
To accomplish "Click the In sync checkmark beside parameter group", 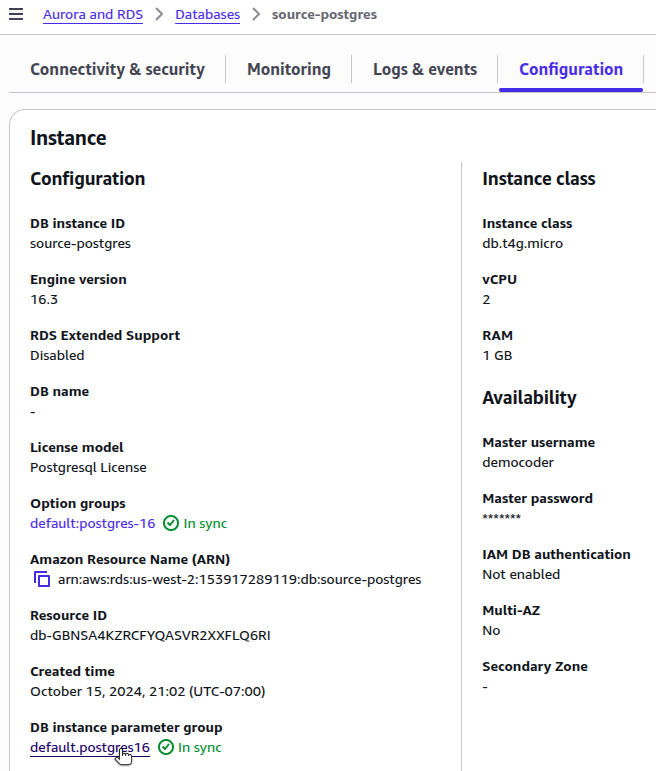I will pos(166,747).
